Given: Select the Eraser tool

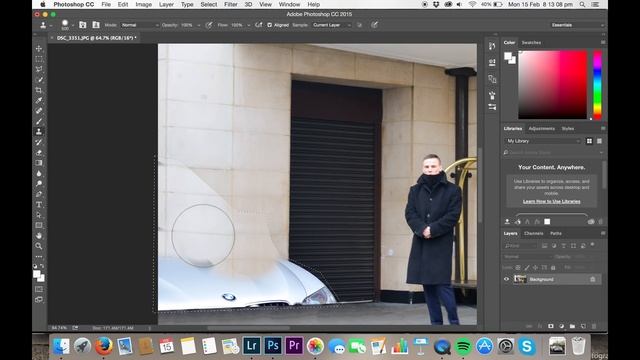Looking at the screenshot, I should point(39,153).
